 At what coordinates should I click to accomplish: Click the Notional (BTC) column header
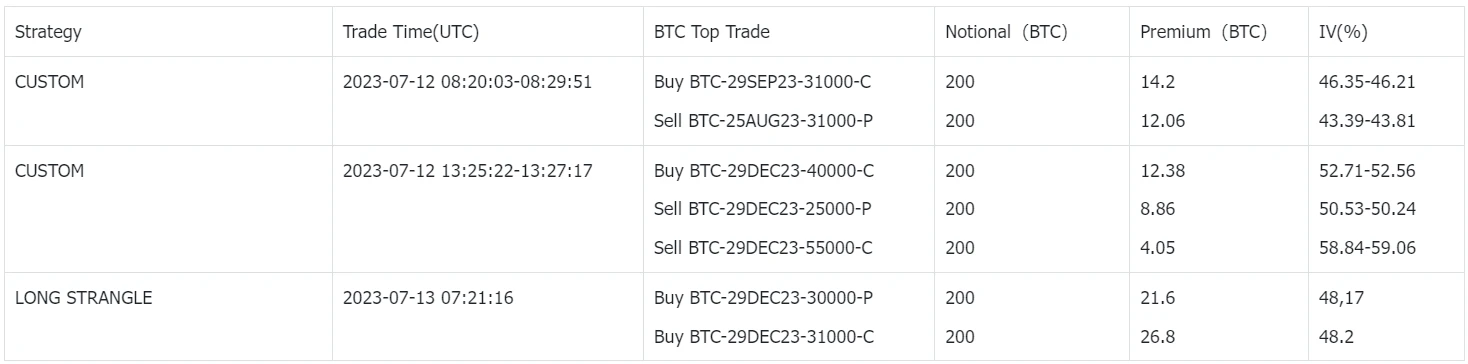coord(1007,32)
